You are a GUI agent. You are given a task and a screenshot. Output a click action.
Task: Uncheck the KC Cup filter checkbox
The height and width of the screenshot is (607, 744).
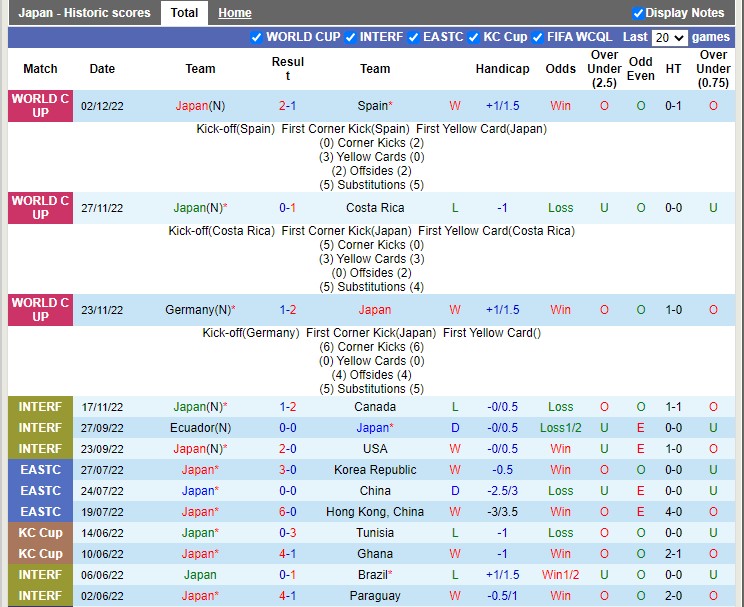click(x=474, y=37)
